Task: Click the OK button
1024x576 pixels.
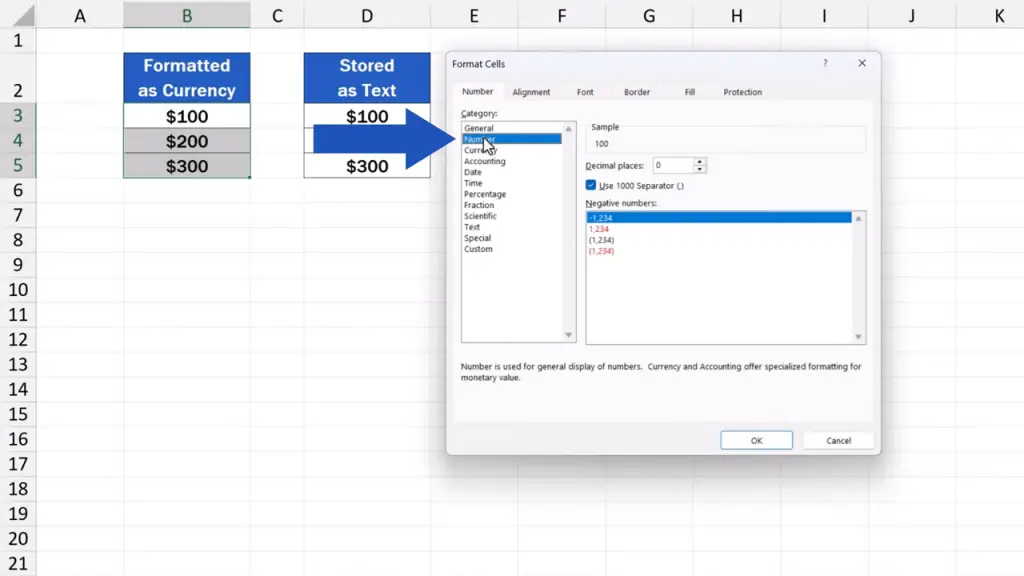Action: point(756,441)
